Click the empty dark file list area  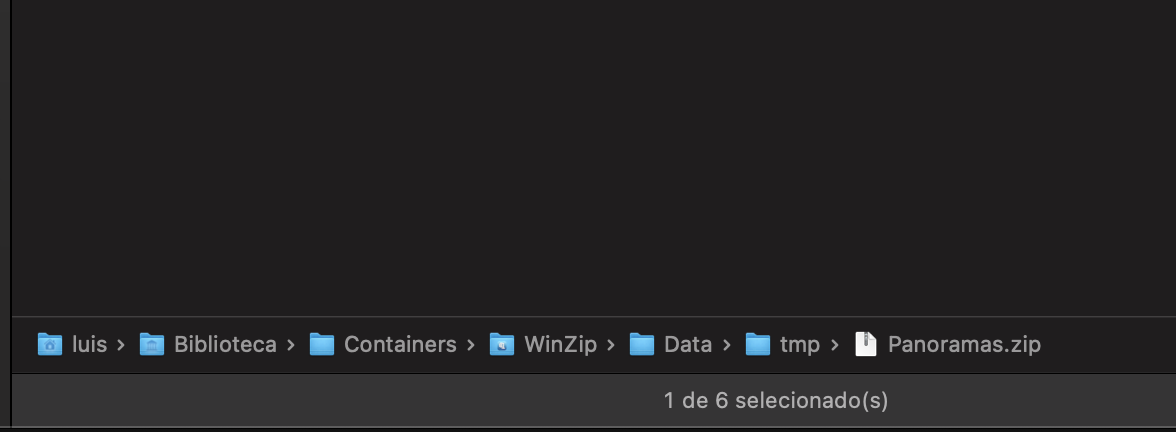point(590,150)
